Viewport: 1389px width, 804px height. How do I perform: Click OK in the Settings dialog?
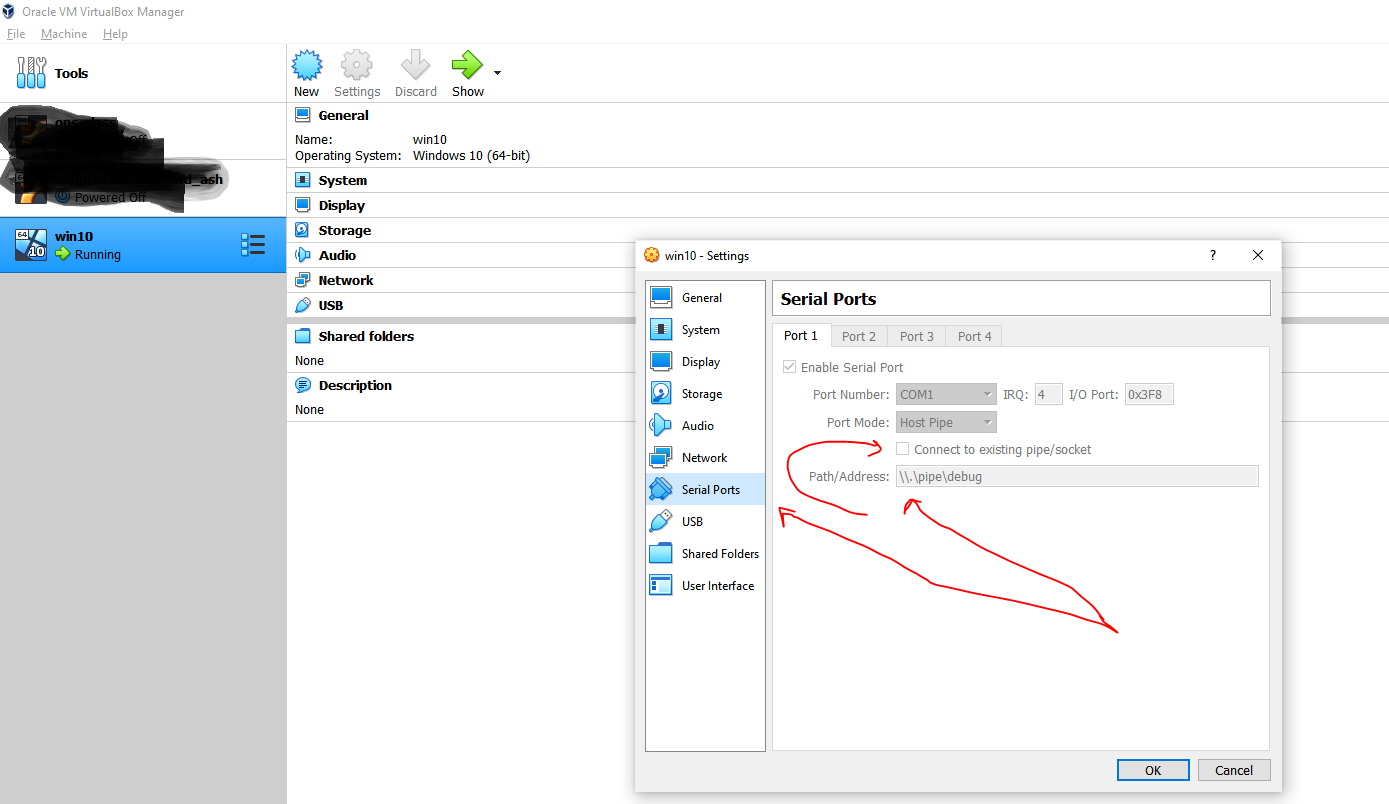coord(1153,770)
